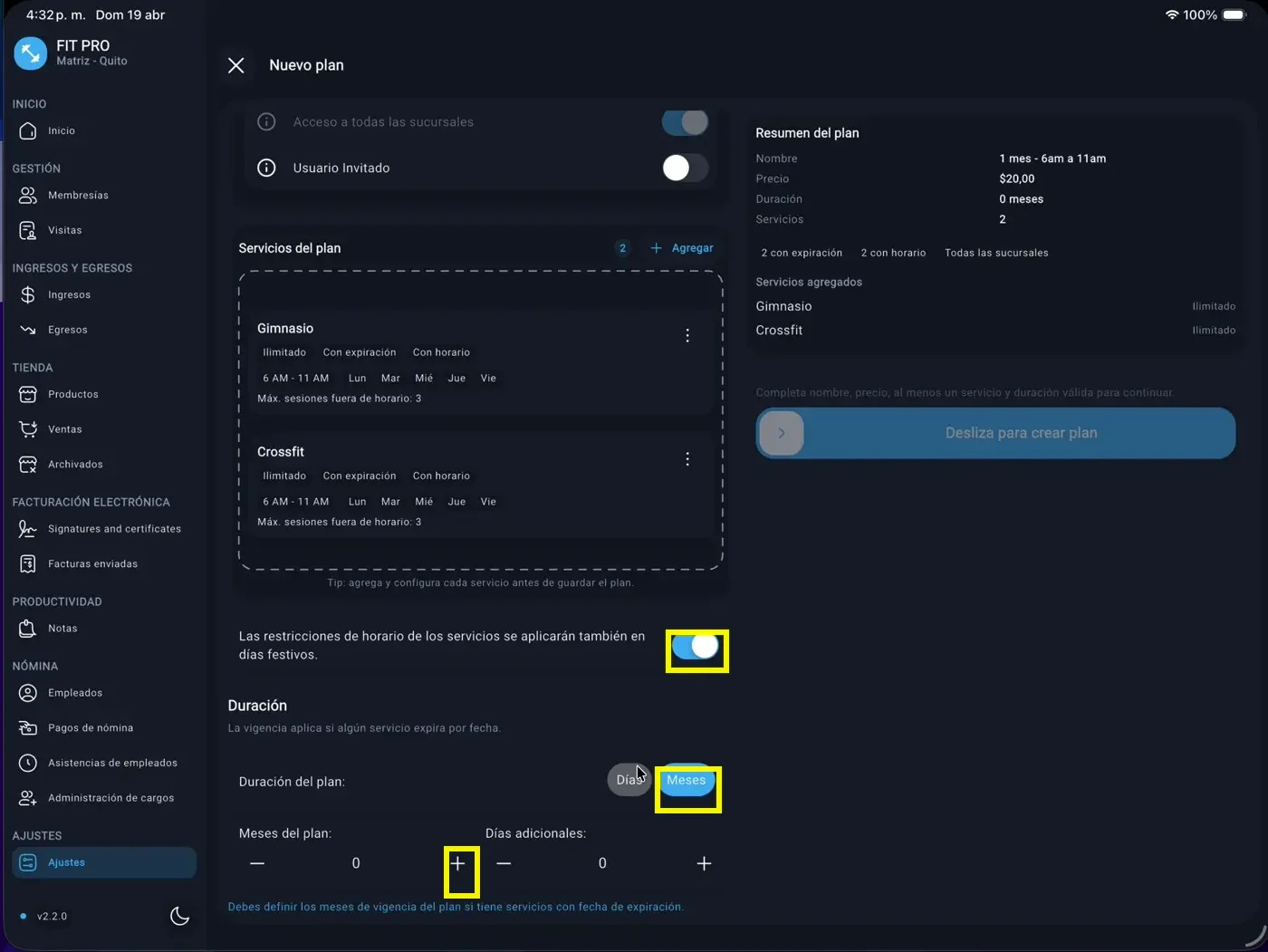Go to Productos in the sidebar
This screenshot has height=952, width=1268.
72,394
